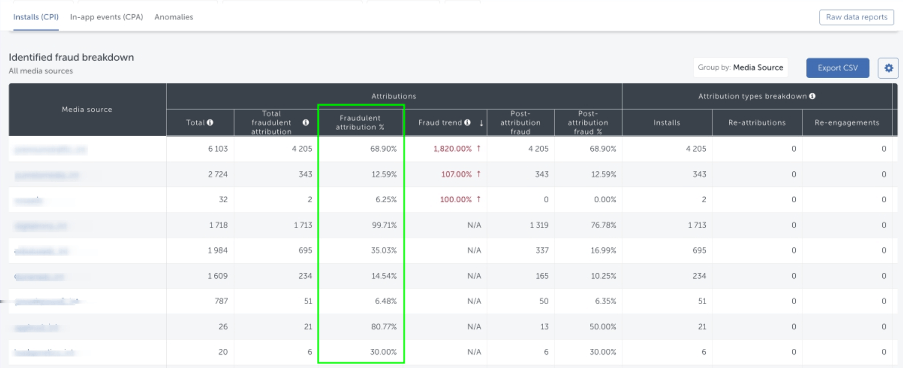Screen dimensions: 904x368
Task: Open table settings gear icon
Action: pyautogui.click(x=888, y=68)
